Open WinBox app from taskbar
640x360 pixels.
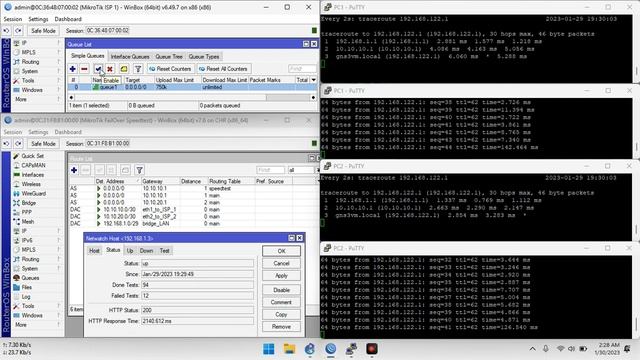331,349
